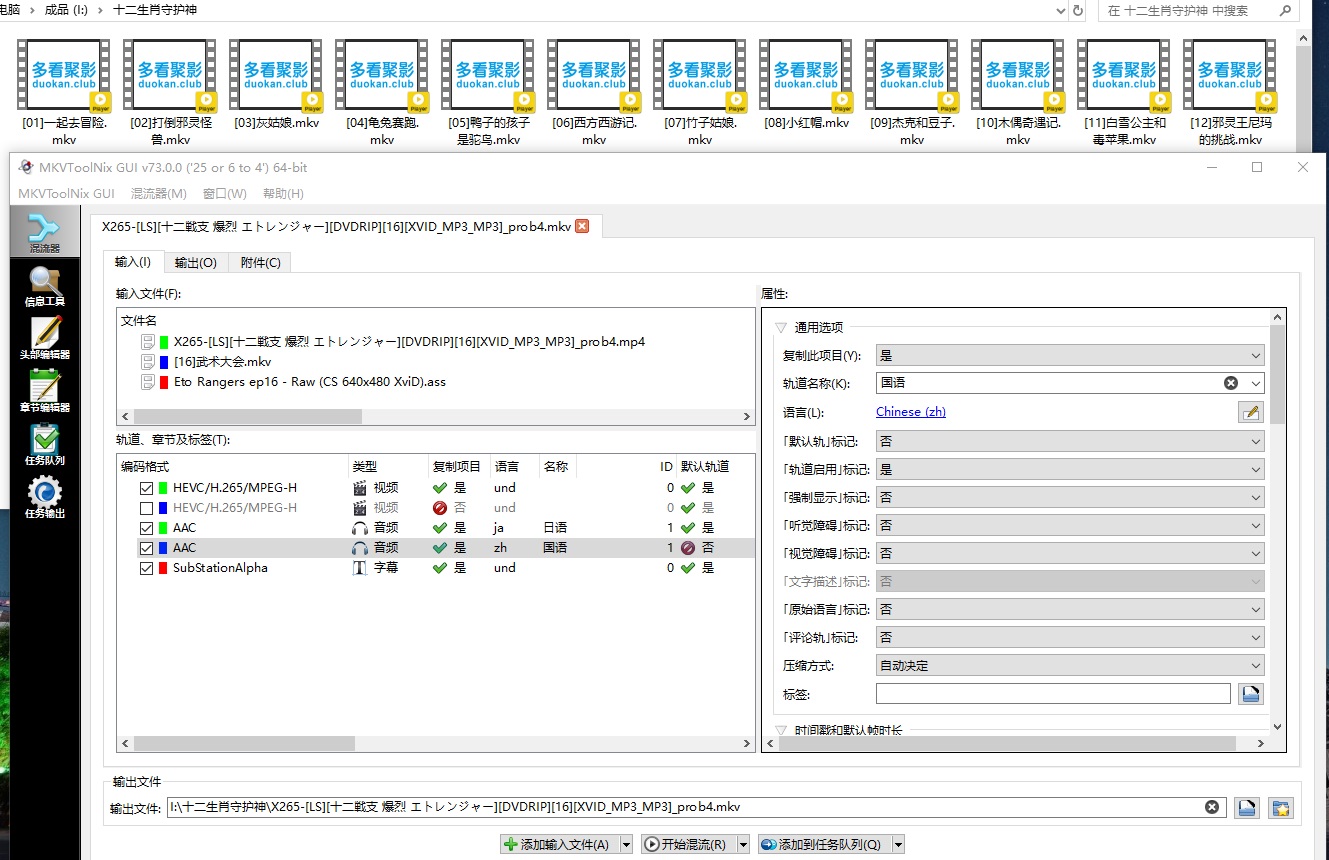Switch to the 输出(O) tab
This screenshot has width=1329, height=860.
pyautogui.click(x=195, y=263)
